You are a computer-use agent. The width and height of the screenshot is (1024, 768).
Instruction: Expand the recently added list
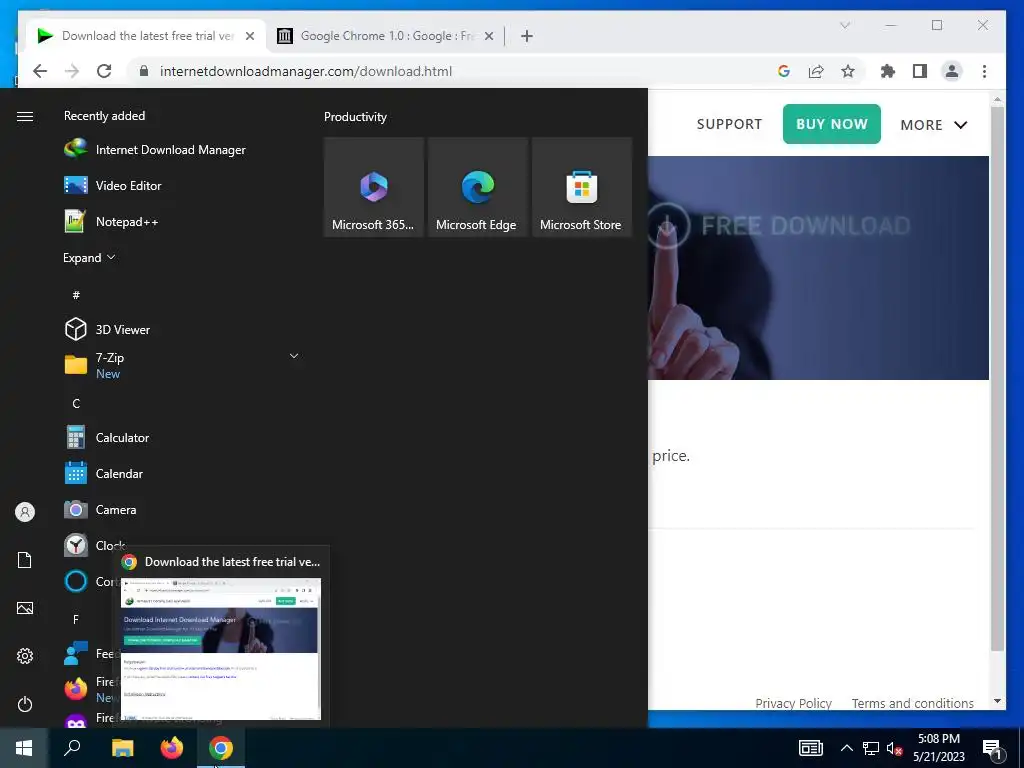89,257
